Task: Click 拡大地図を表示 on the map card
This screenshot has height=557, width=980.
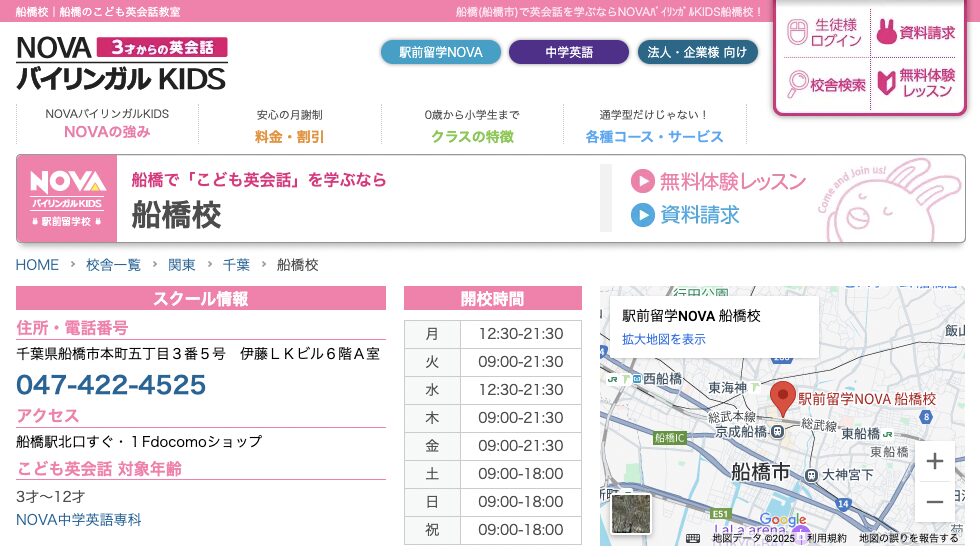Action: (x=664, y=339)
